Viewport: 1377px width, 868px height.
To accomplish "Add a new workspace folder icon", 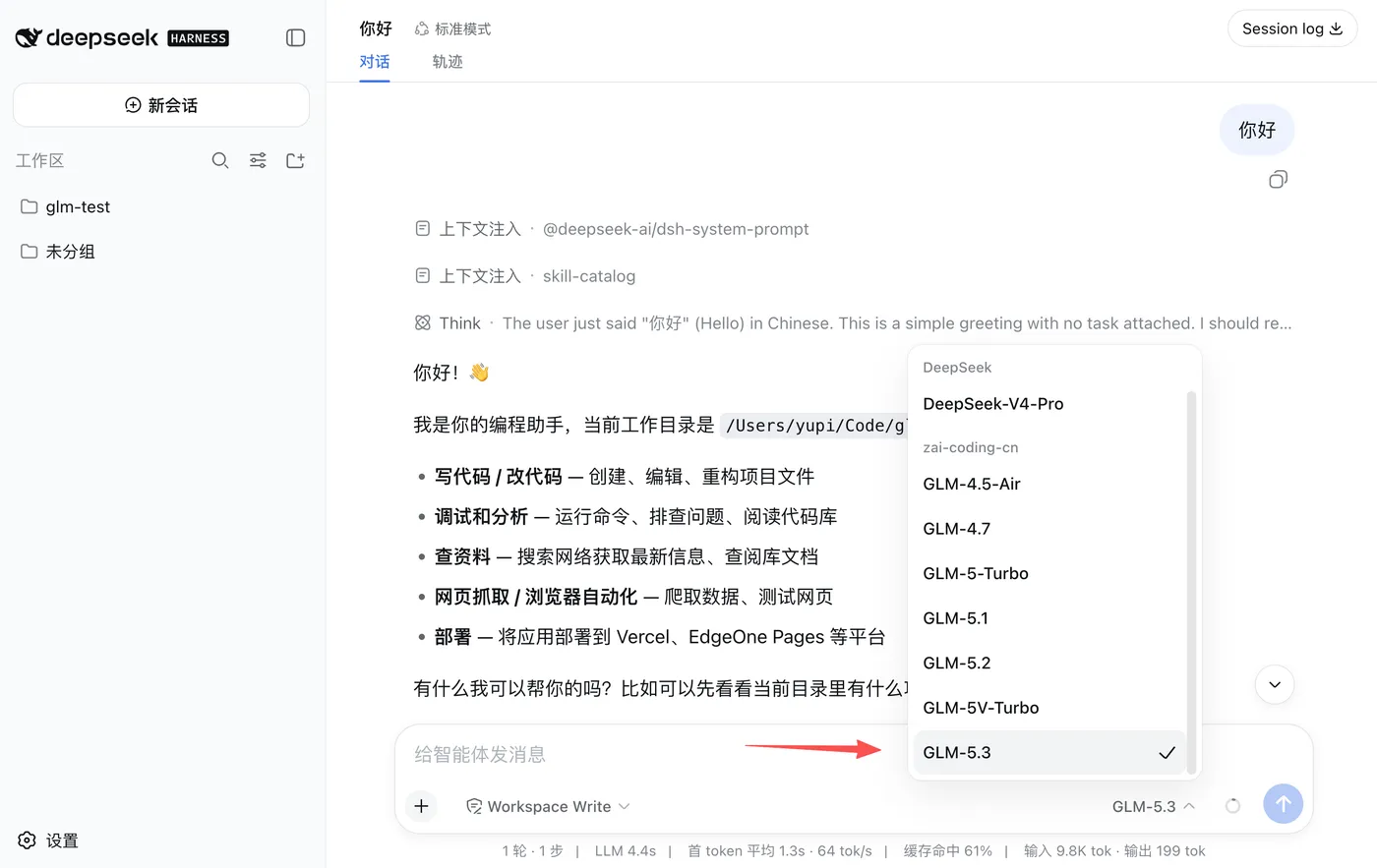I will (295, 160).
